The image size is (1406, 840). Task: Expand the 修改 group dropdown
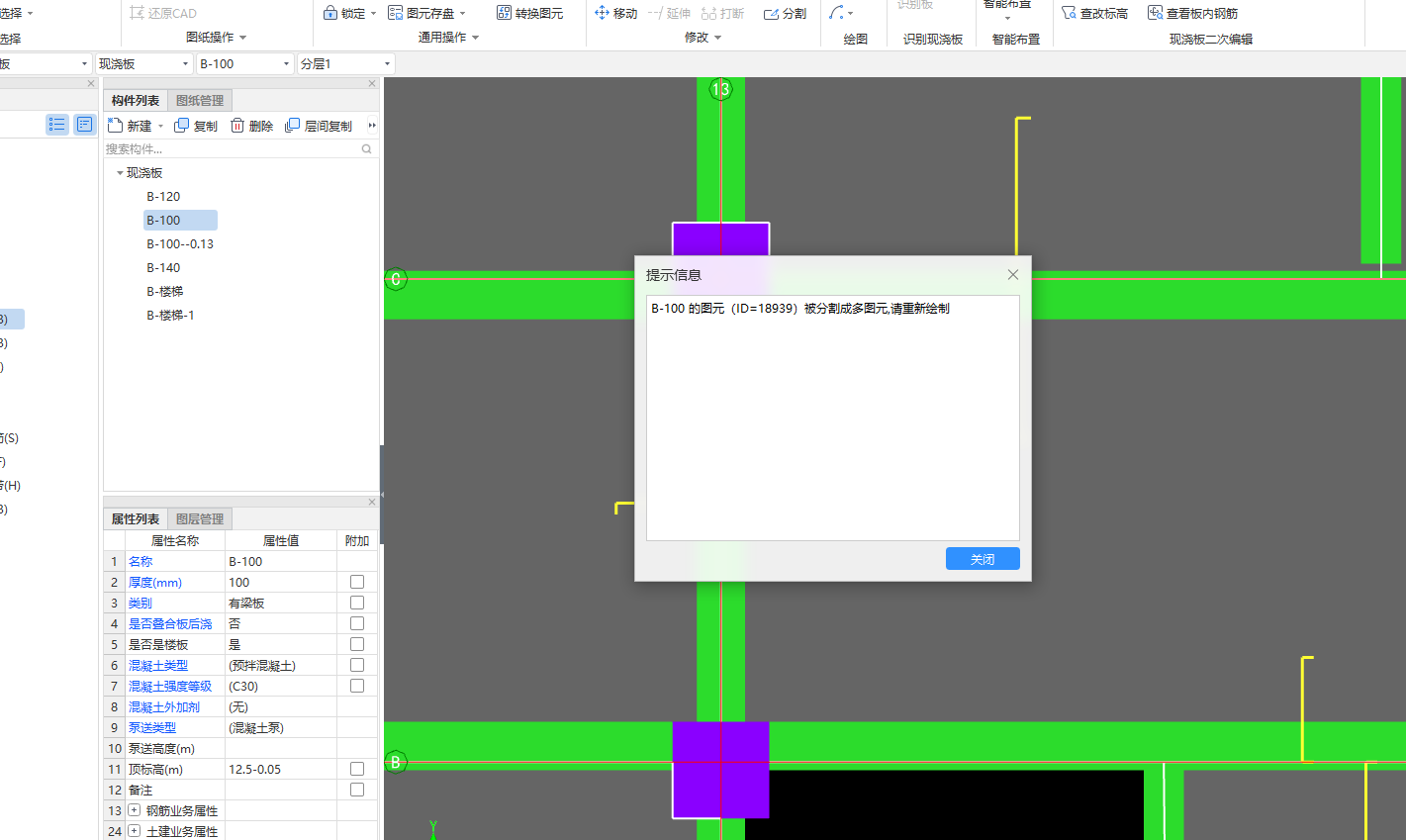(717, 38)
